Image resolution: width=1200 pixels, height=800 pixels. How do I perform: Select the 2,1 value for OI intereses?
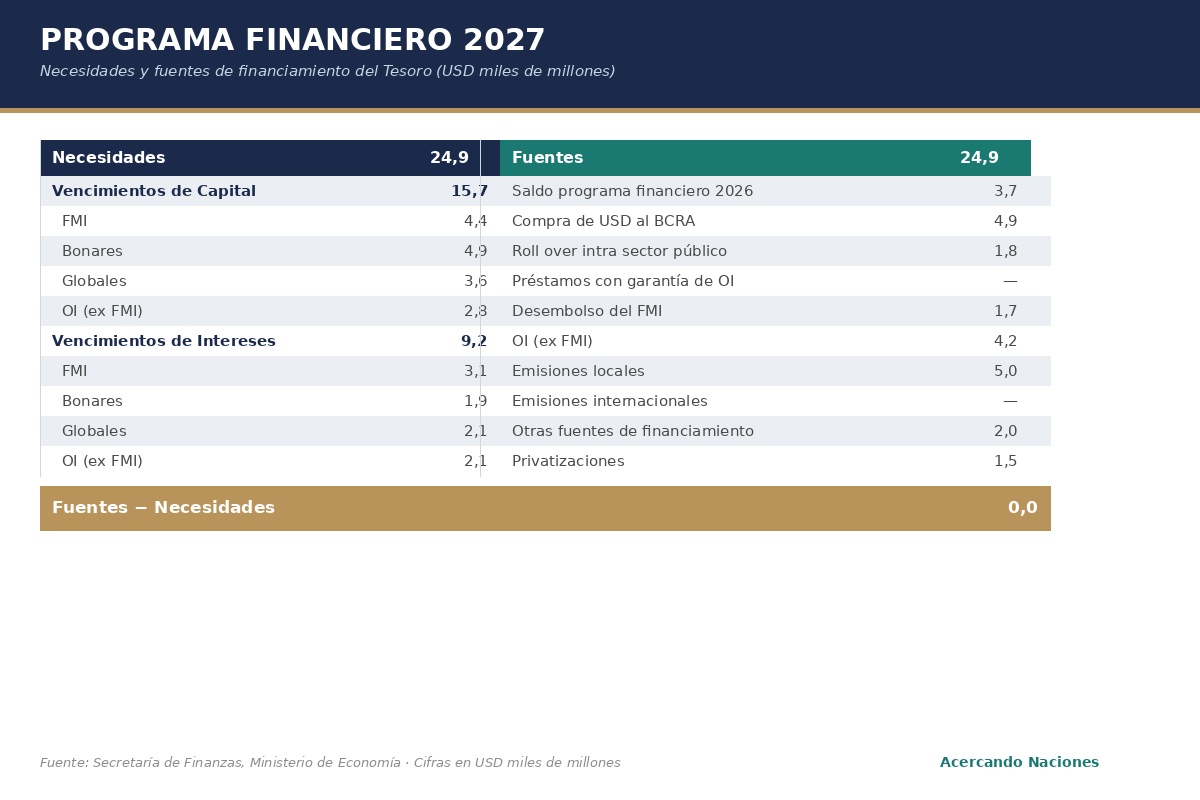point(475,461)
